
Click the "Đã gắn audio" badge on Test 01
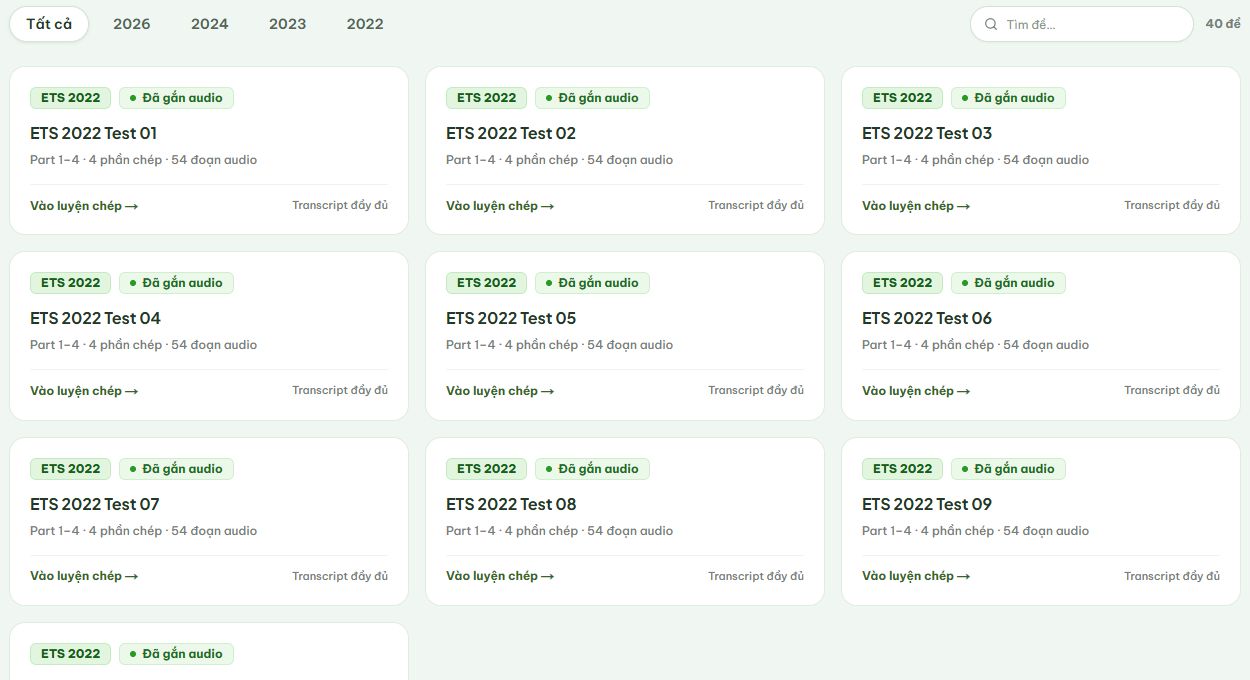click(176, 97)
